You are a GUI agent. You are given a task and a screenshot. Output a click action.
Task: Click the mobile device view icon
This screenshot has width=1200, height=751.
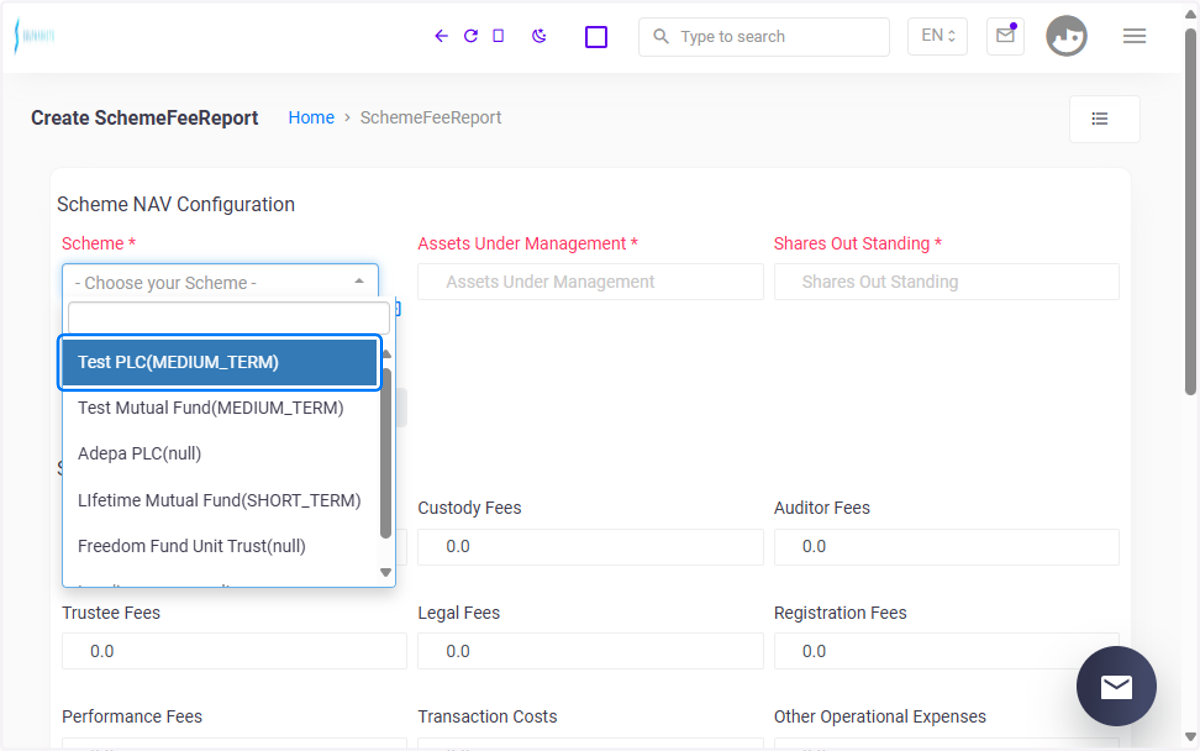click(x=498, y=36)
